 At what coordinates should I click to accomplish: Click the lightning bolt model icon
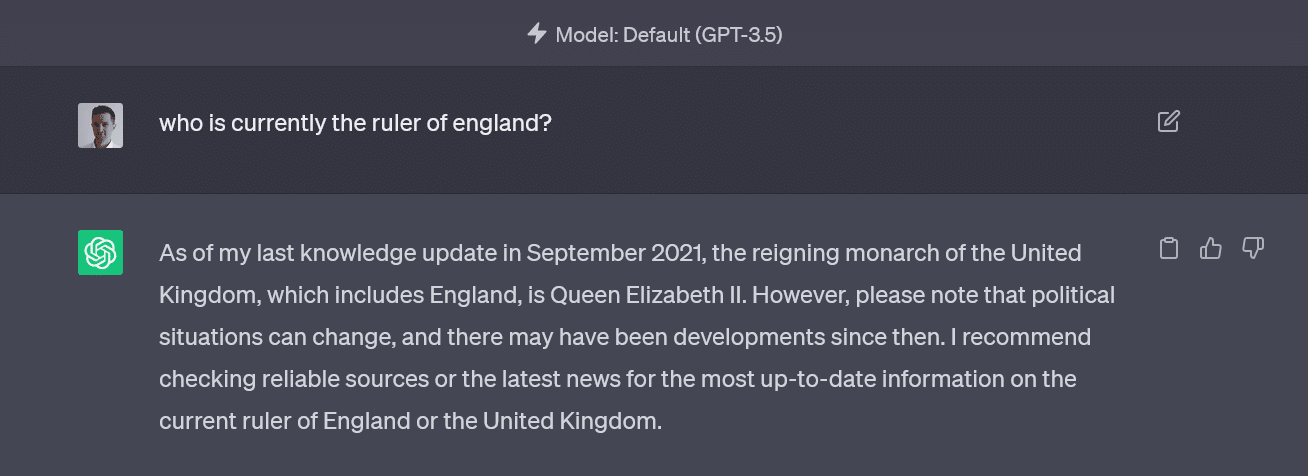coord(537,34)
